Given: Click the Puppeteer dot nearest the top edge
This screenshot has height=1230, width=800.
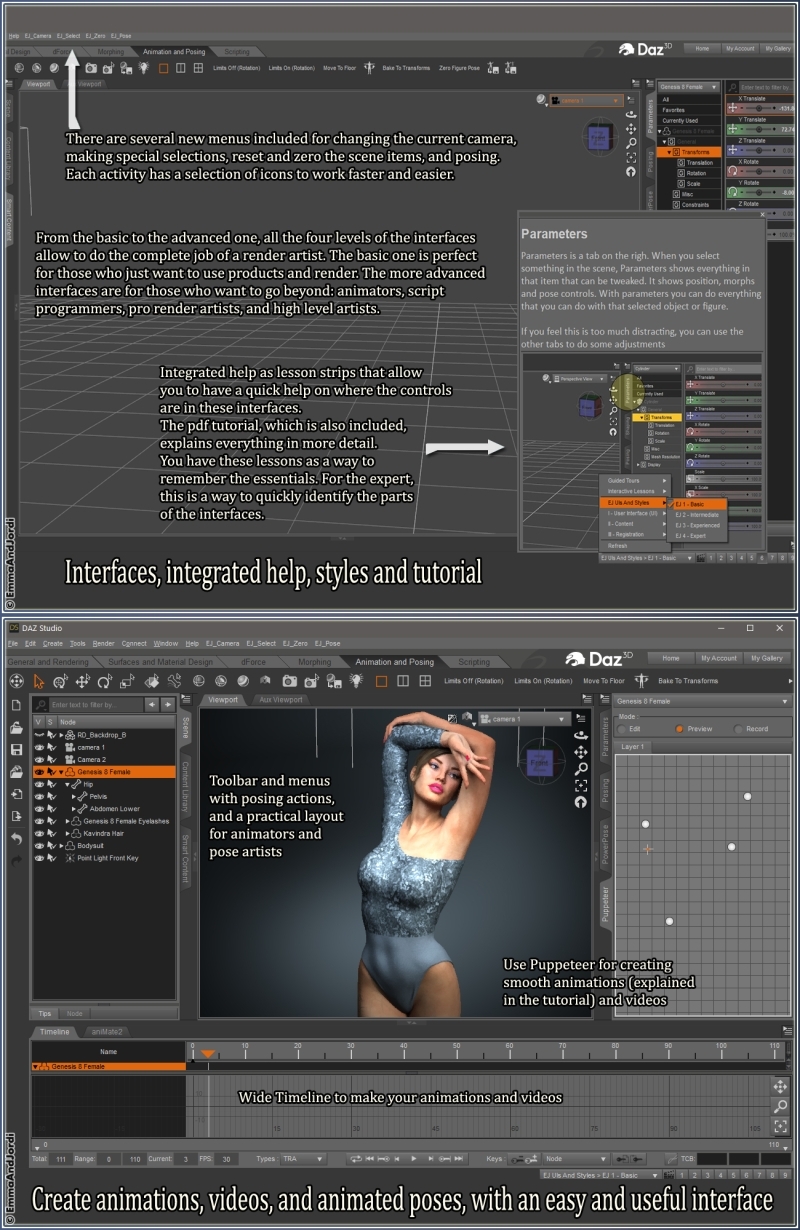Looking at the screenshot, I should click(x=748, y=797).
